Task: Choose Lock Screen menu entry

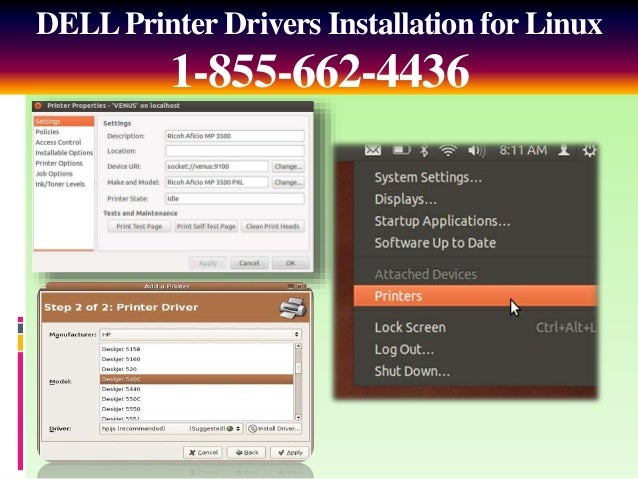Action: 410,327
